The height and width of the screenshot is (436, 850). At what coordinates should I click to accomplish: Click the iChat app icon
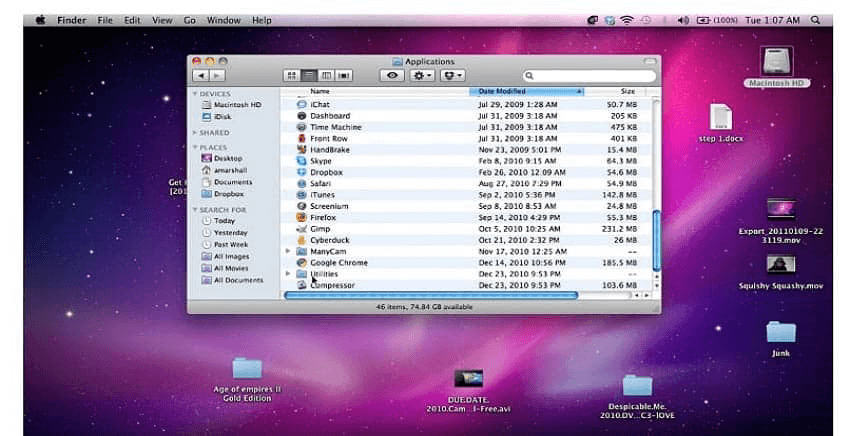pyautogui.click(x=302, y=104)
